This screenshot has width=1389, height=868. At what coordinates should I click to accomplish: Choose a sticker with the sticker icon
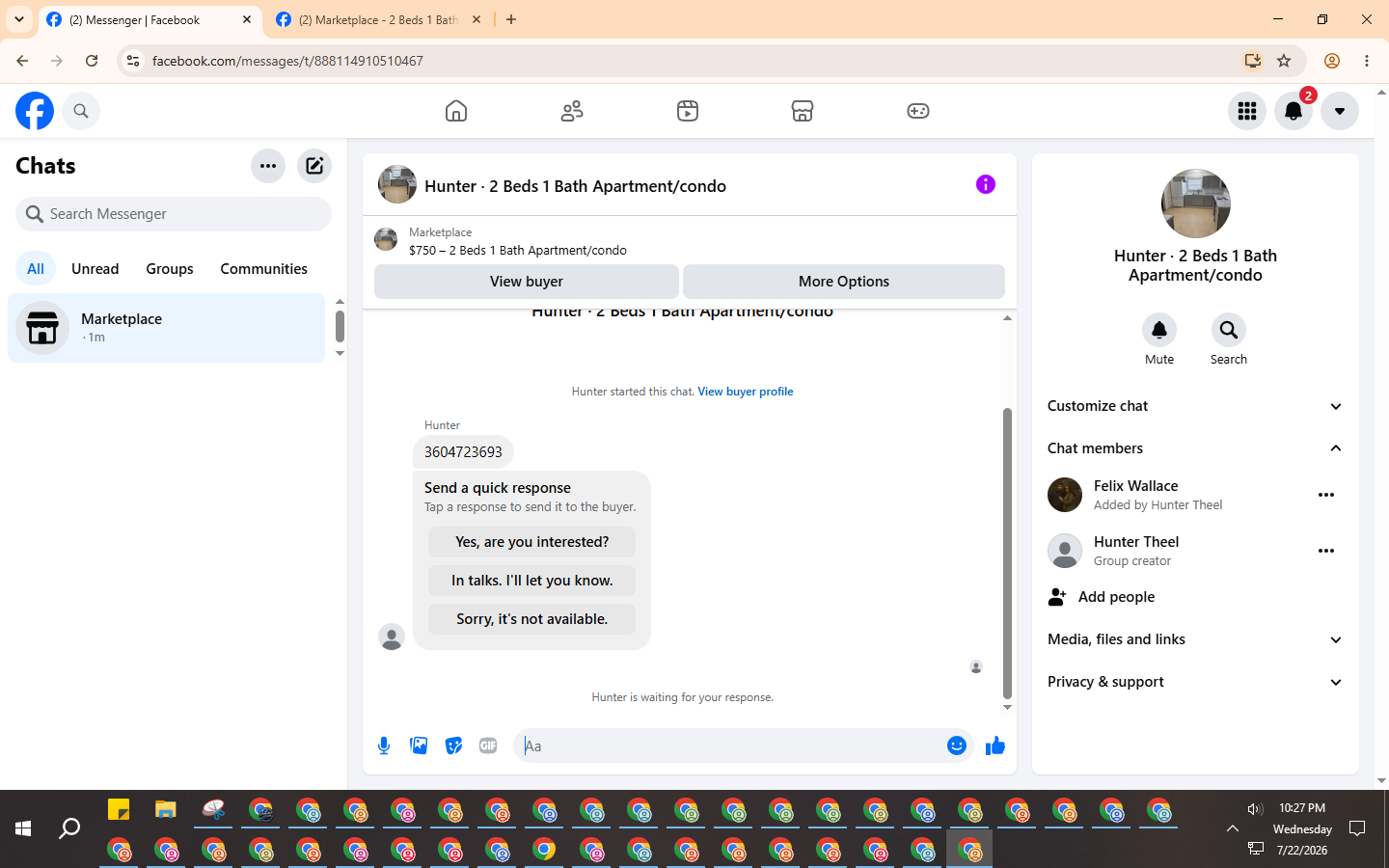pos(453,746)
